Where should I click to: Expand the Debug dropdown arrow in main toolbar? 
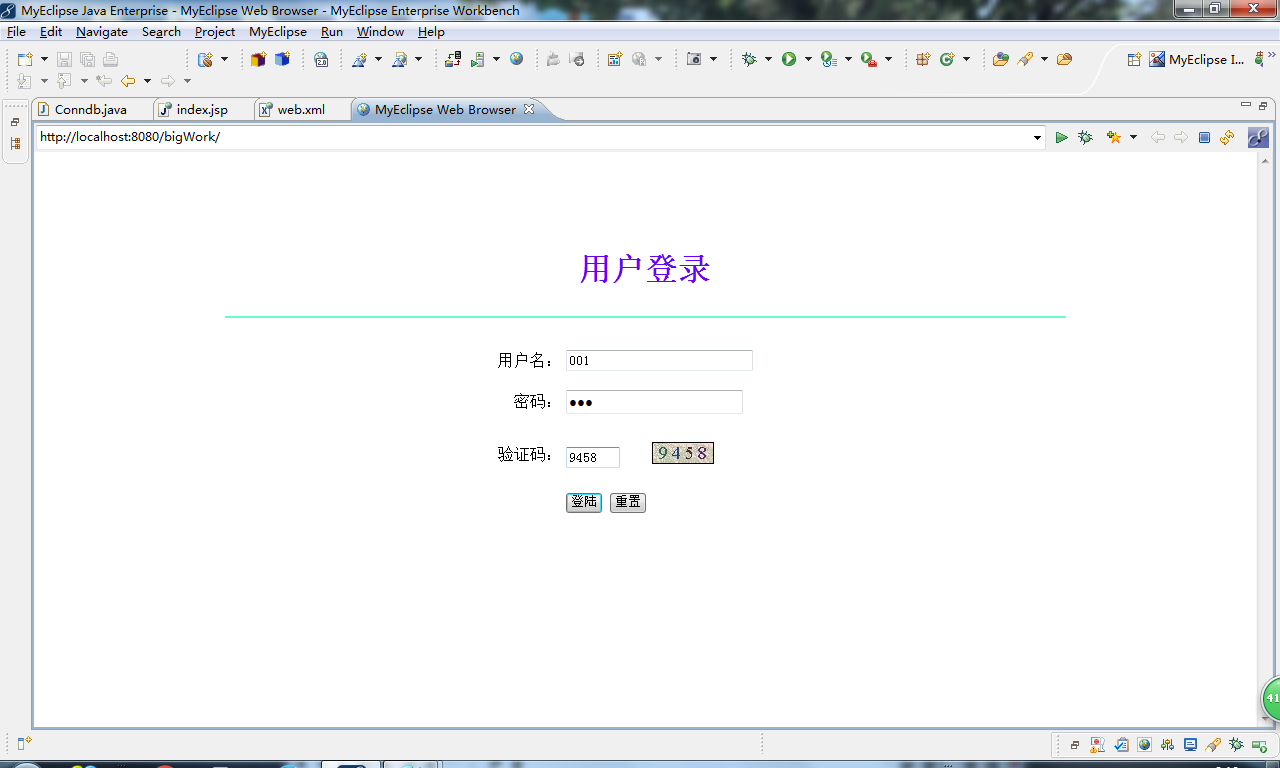[768, 60]
